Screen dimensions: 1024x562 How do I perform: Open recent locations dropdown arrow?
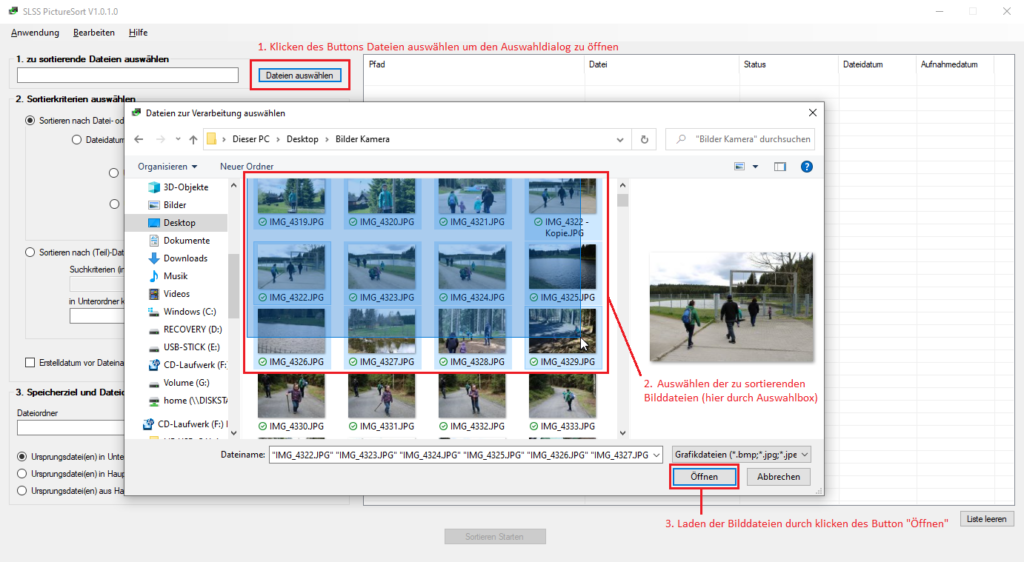click(x=178, y=139)
